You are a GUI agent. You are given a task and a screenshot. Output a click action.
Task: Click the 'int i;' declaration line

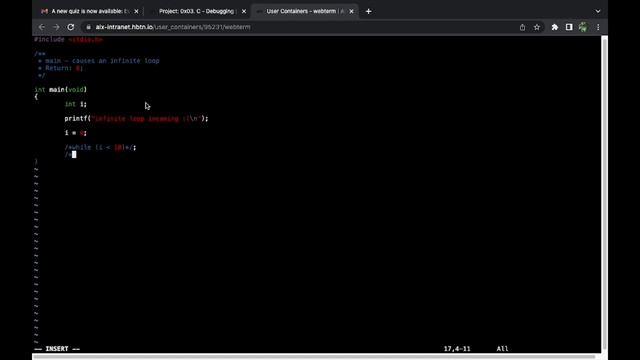[76, 104]
